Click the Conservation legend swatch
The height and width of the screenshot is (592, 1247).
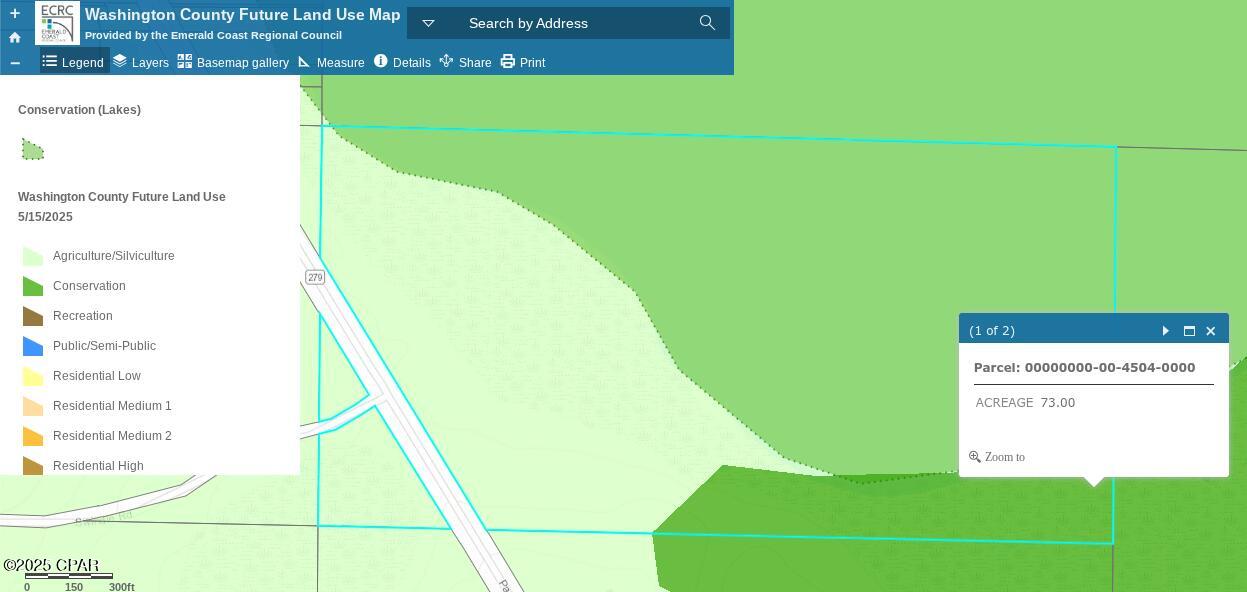click(x=32, y=285)
